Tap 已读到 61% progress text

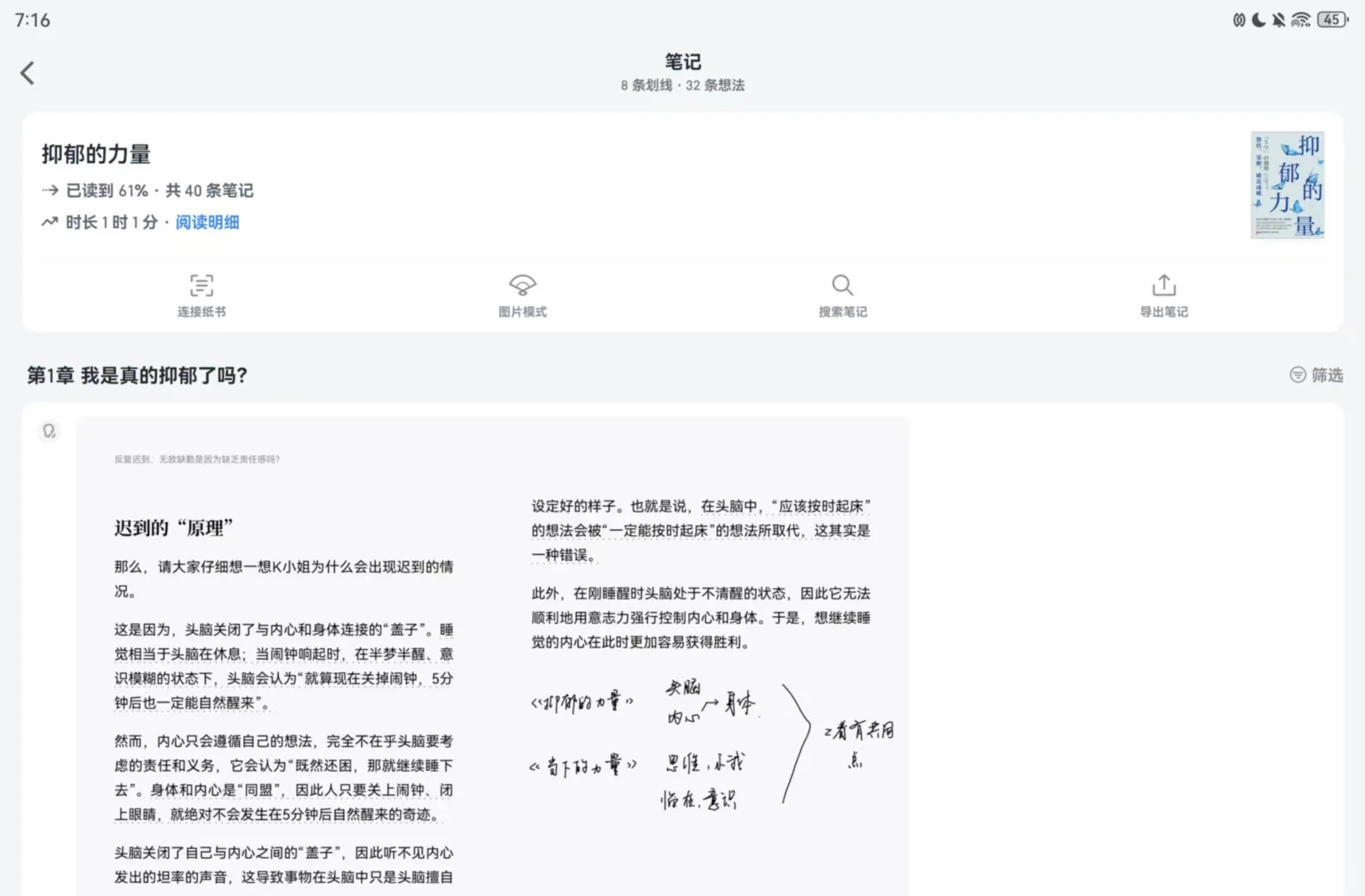point(107,191)
